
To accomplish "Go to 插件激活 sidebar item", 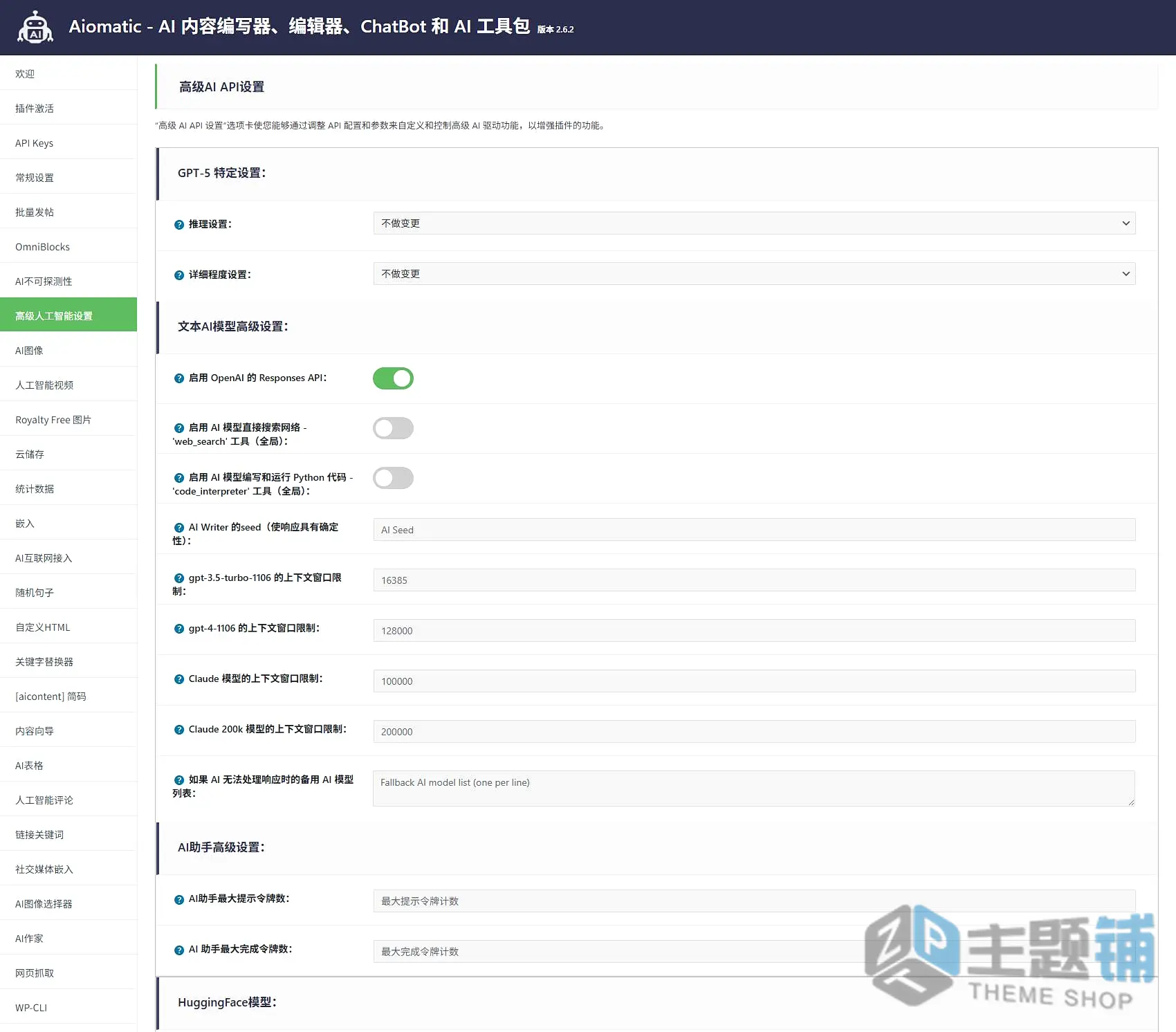I will [x=68, y=108].
